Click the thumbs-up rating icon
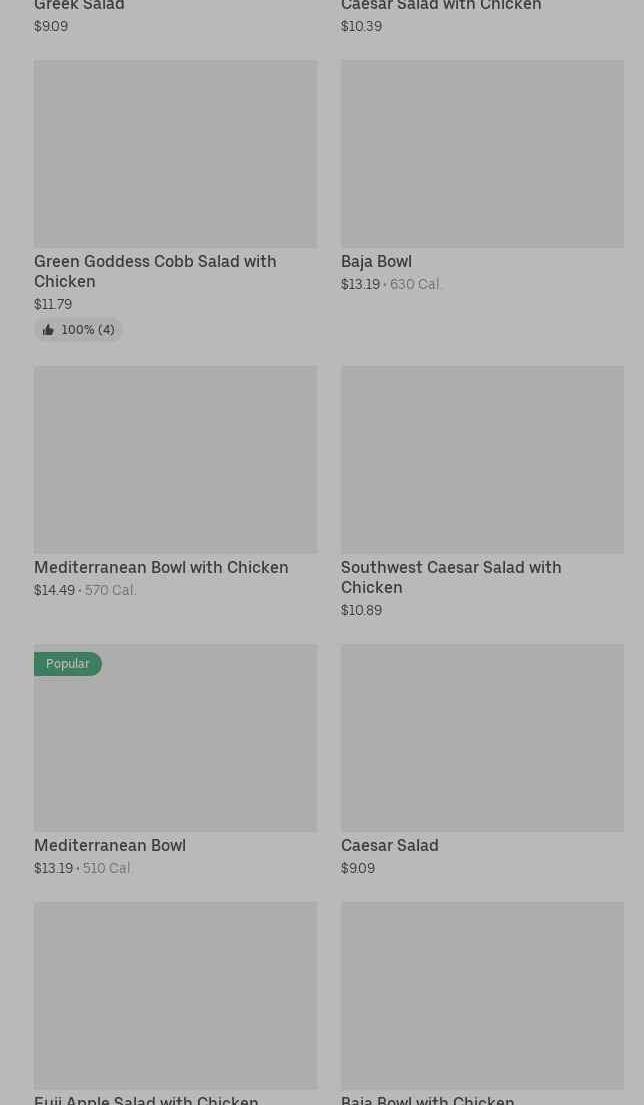644x1105 pixels. (48, 330)
